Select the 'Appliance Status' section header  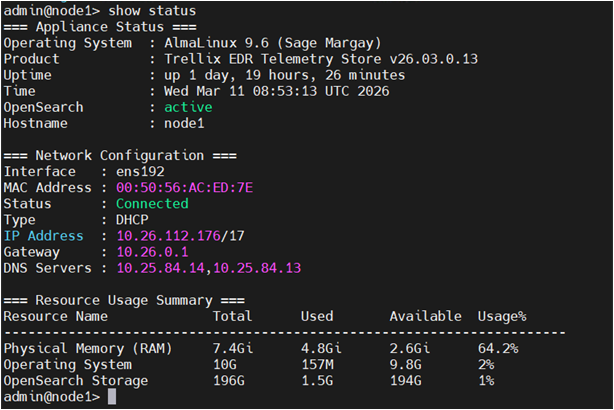(100, 27)
